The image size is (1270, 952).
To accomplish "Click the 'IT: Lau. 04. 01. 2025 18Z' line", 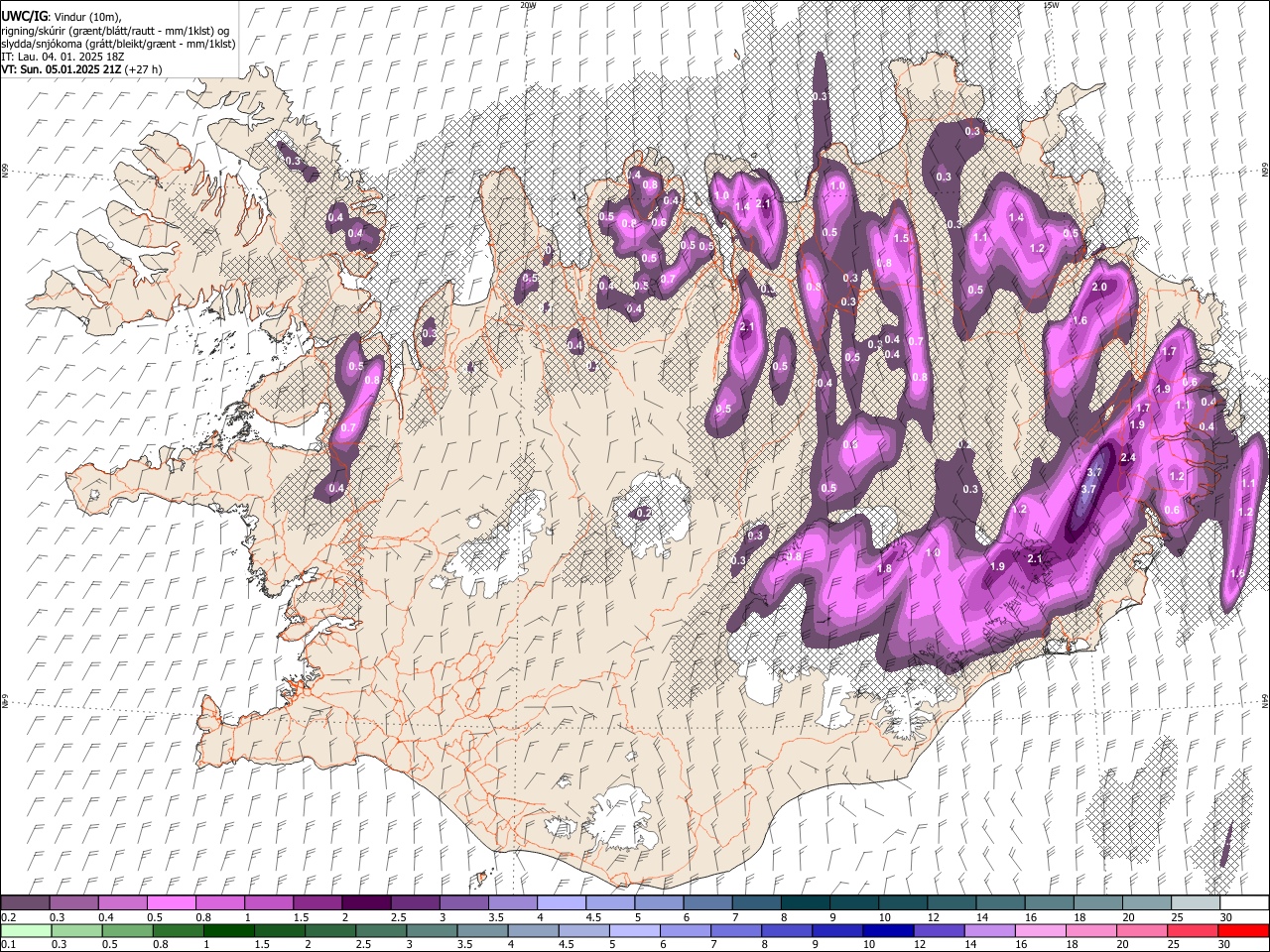I will (x=62, y=57).
